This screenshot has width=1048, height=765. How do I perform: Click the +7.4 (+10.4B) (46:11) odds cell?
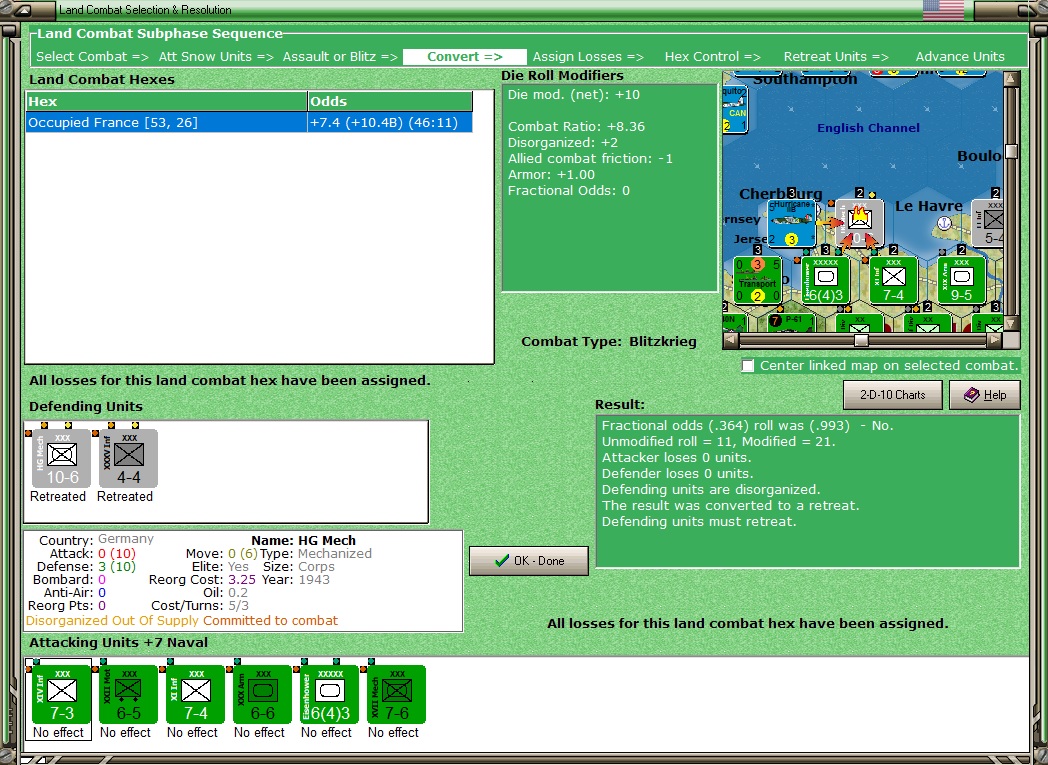tap(390, 122)
